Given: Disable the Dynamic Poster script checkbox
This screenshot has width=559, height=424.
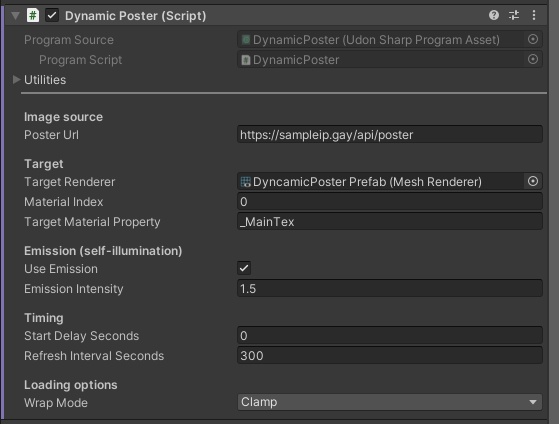Looking at the screenshot, I should (52, 16).
